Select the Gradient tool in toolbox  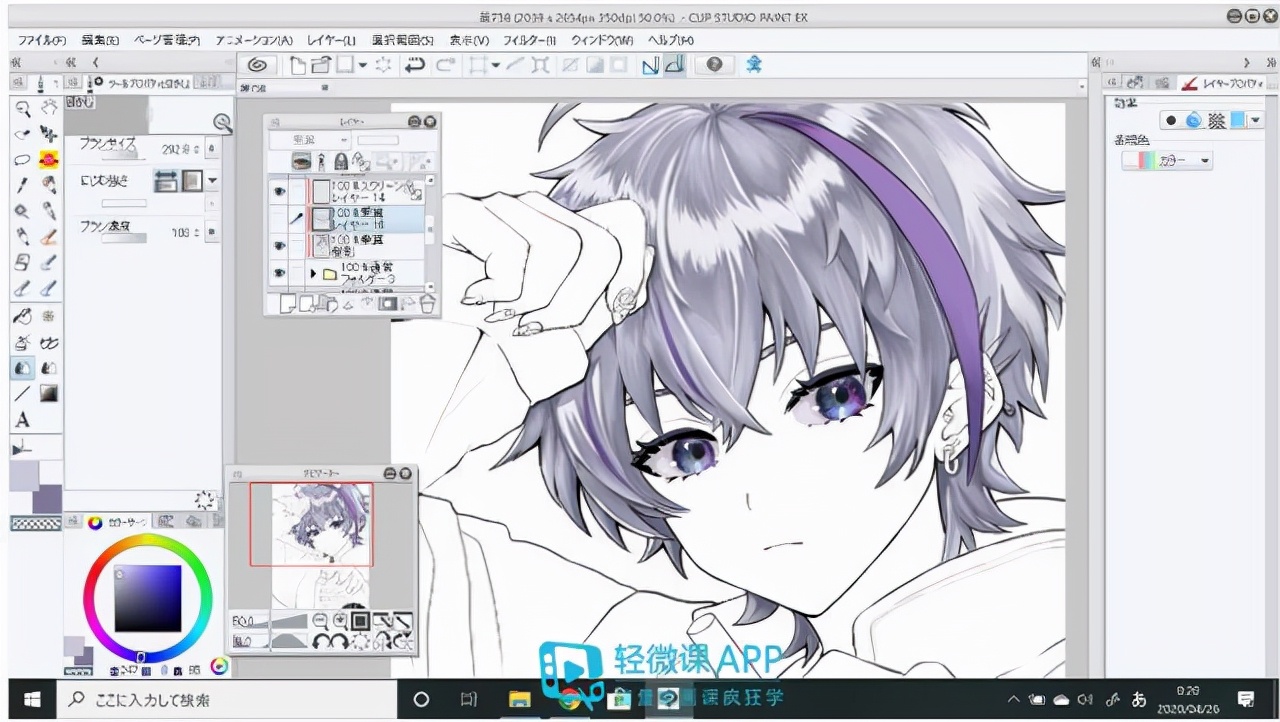(x=48, y=394)
